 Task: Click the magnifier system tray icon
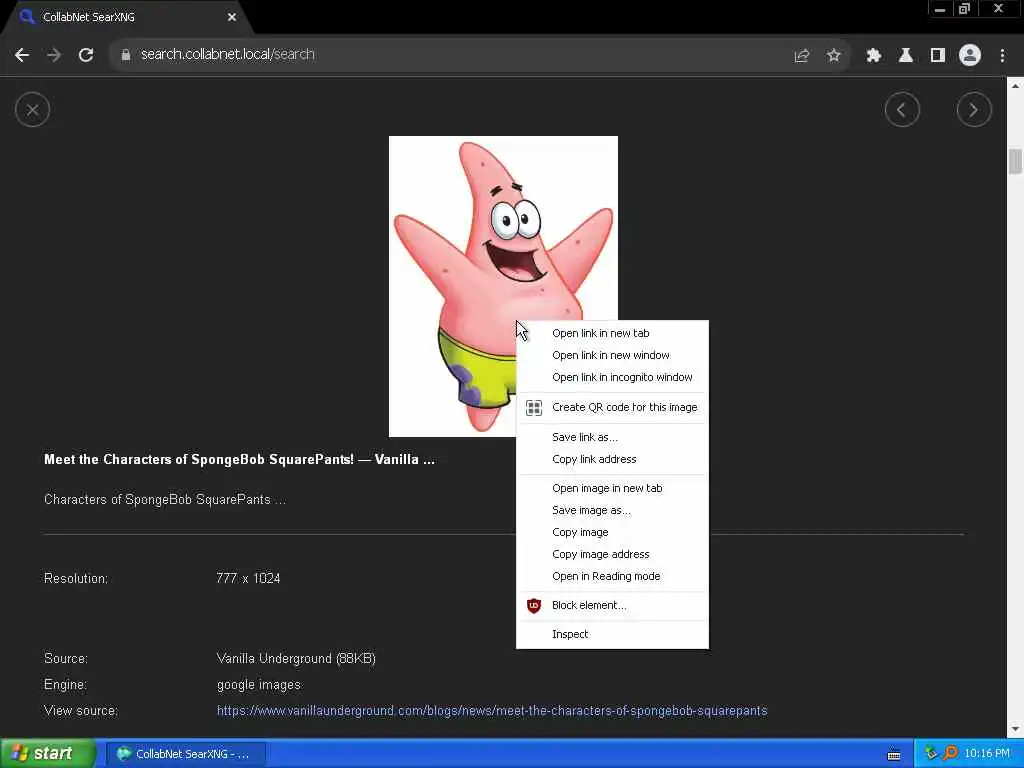[950, 754]
